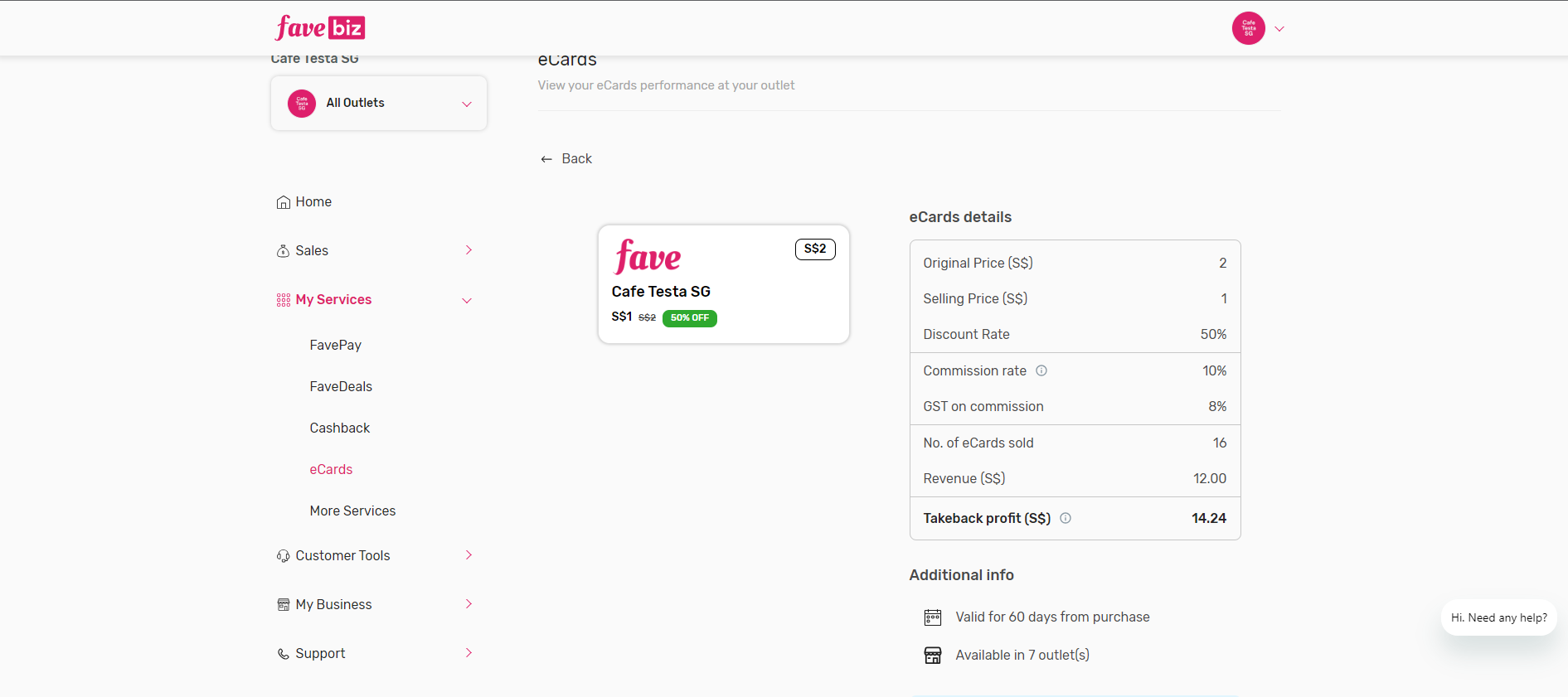
Task: Open FaveDeals submenu item
Action: [341, 386]
